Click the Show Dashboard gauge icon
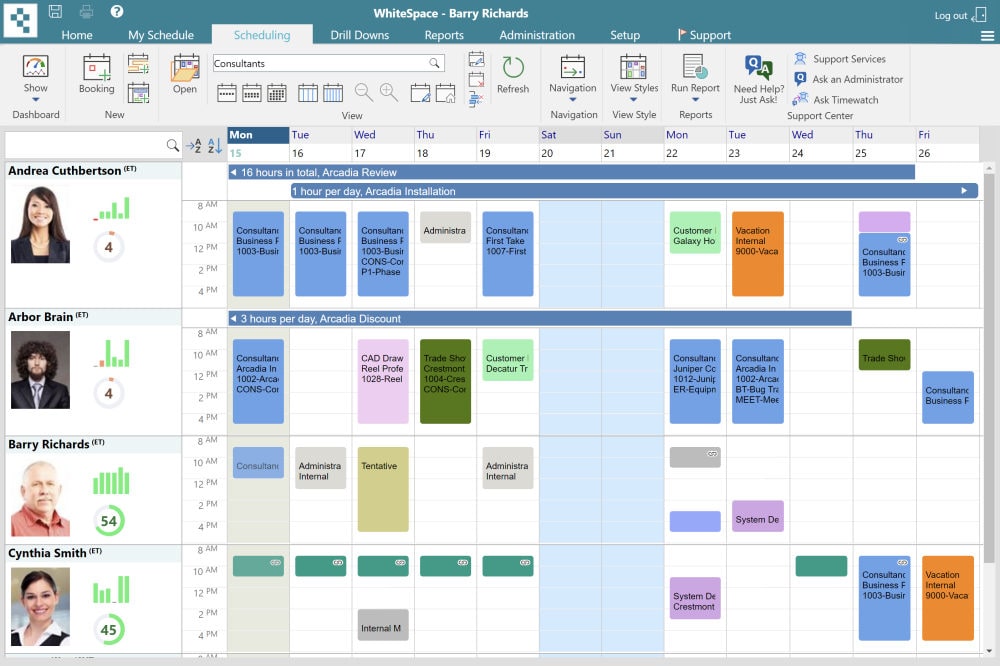1000x666 pixels. [x=36, y=66]
